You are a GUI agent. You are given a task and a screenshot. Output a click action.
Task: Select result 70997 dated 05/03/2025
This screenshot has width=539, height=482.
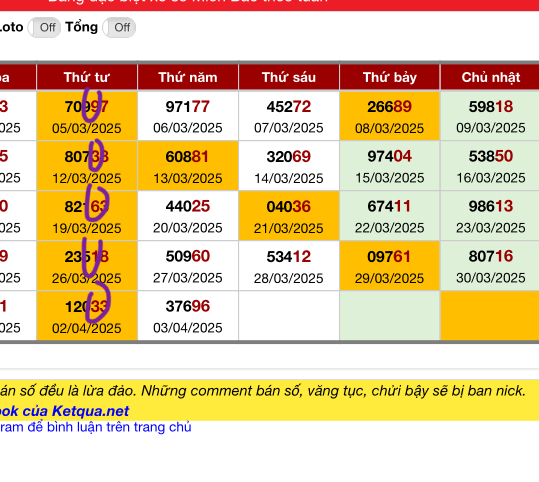pos(87,116)
